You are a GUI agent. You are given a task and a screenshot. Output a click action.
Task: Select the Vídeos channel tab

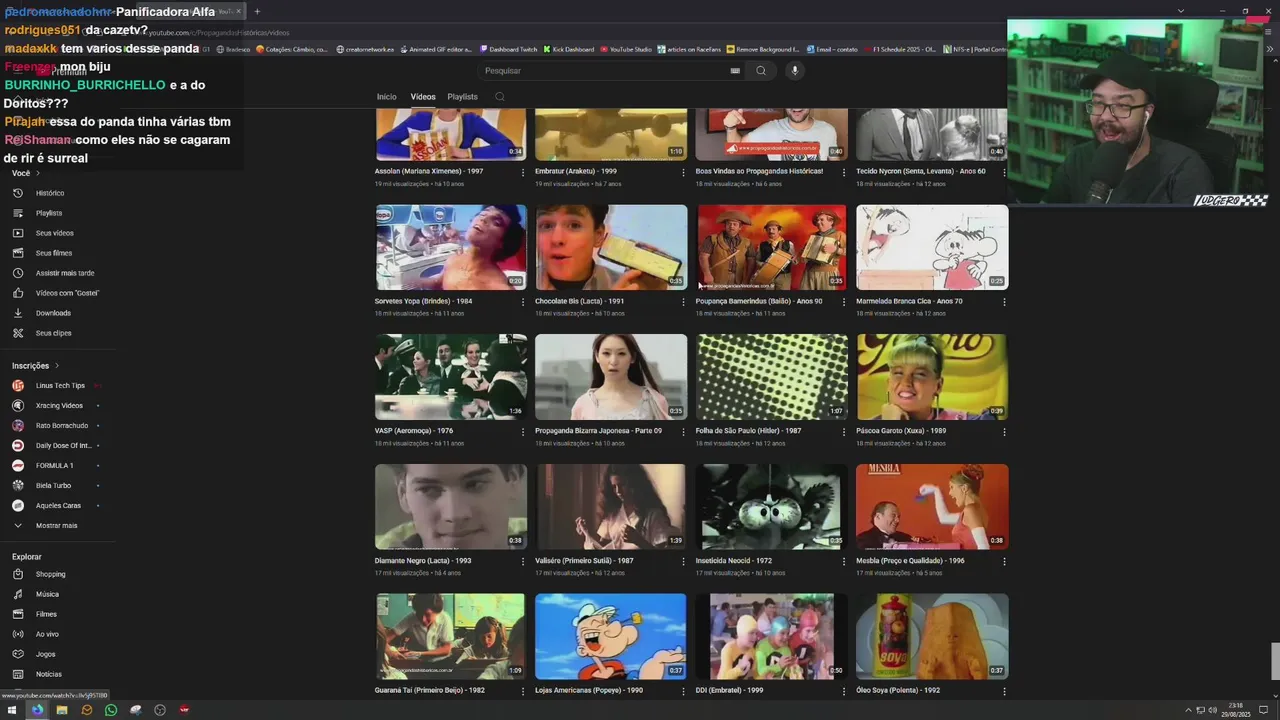pyautogui.click(x=423, y=97)
